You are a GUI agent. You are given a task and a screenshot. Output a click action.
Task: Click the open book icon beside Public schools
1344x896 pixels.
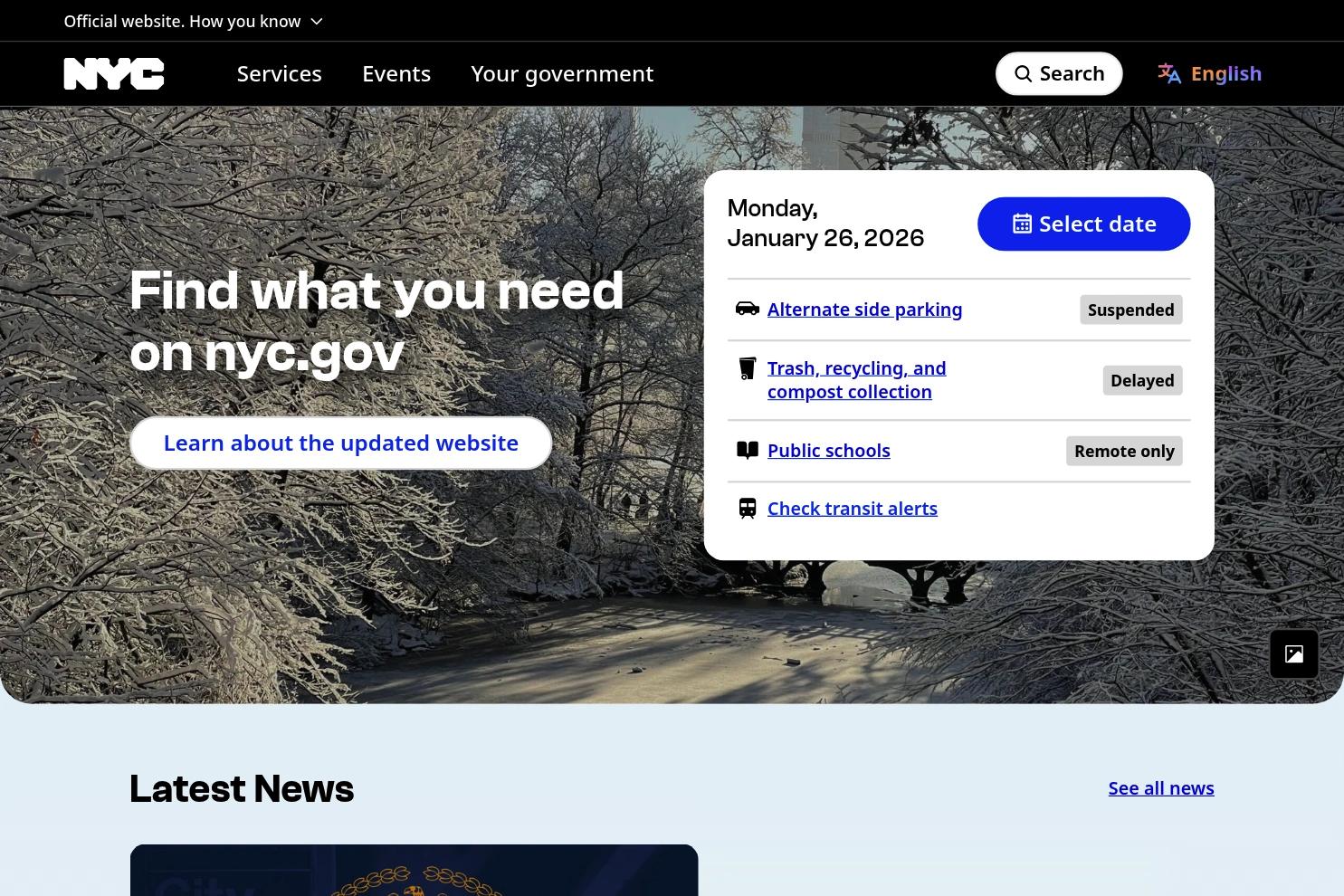747,450
